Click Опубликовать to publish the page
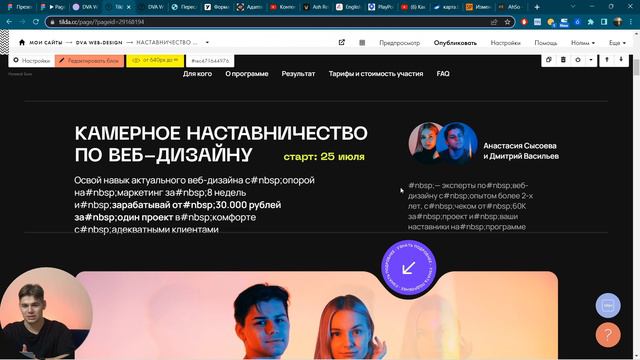 (455, 42)
